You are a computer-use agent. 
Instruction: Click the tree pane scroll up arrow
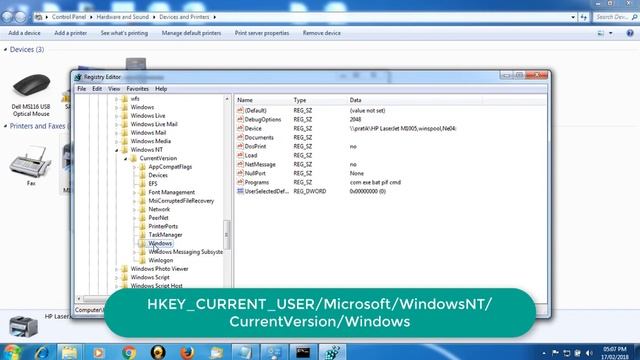(x=227, y=99)
